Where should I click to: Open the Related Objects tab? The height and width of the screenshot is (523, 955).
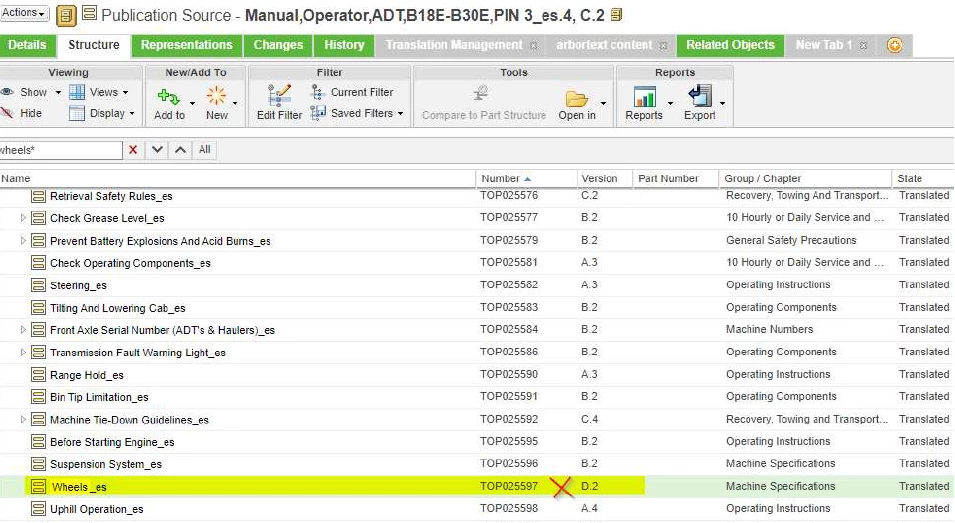(730, 45)
